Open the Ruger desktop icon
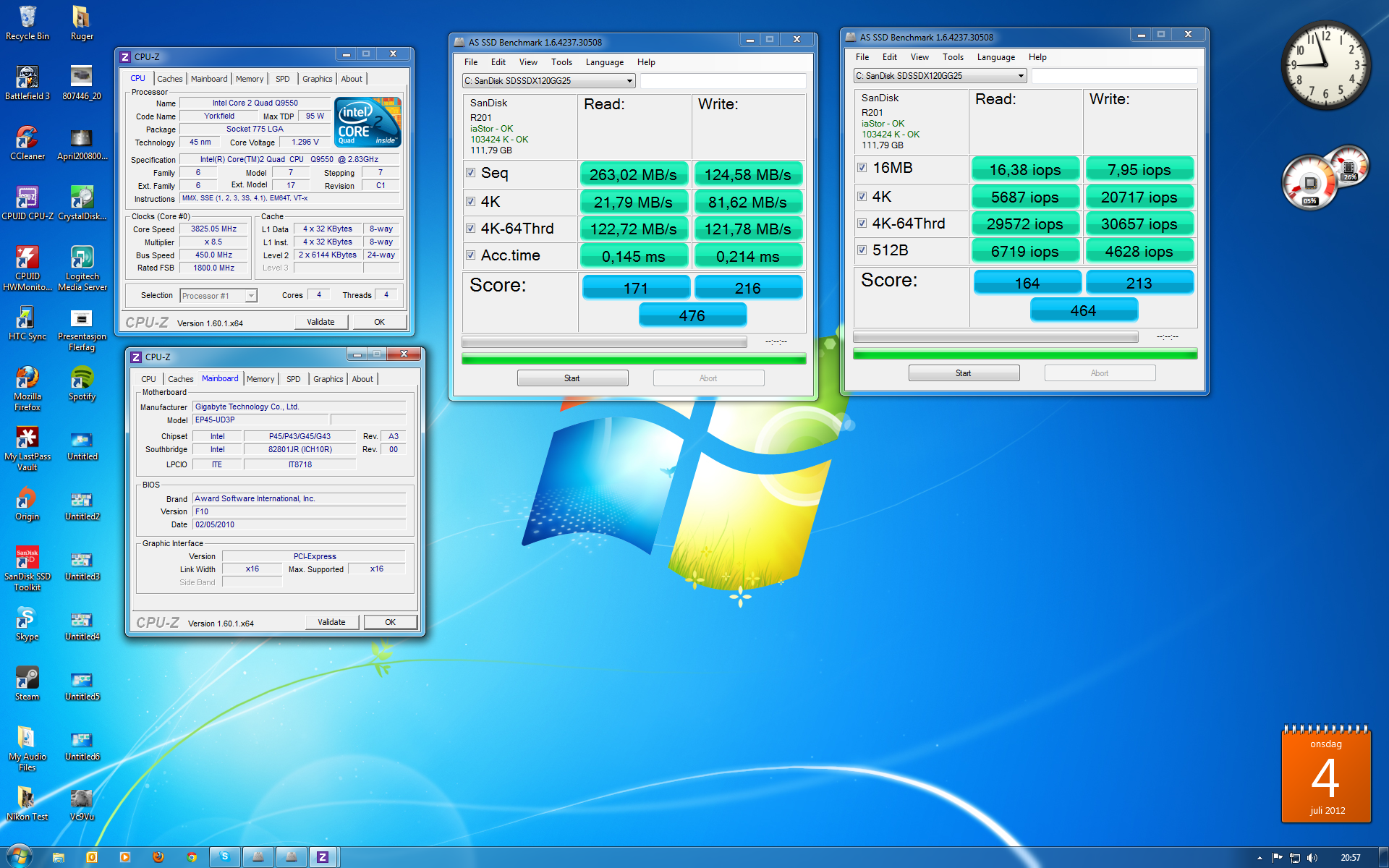 [82, 22]
